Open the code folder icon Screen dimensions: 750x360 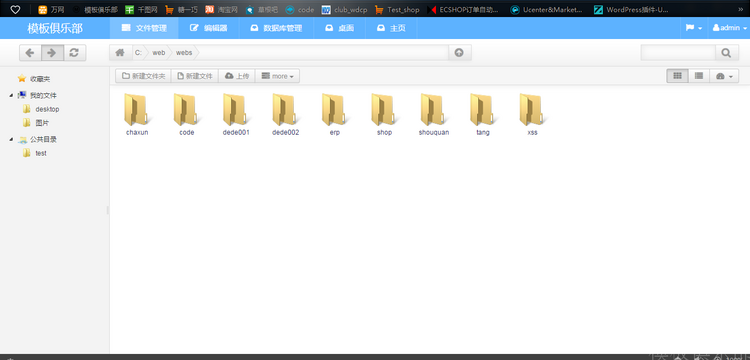coord(187,109)
